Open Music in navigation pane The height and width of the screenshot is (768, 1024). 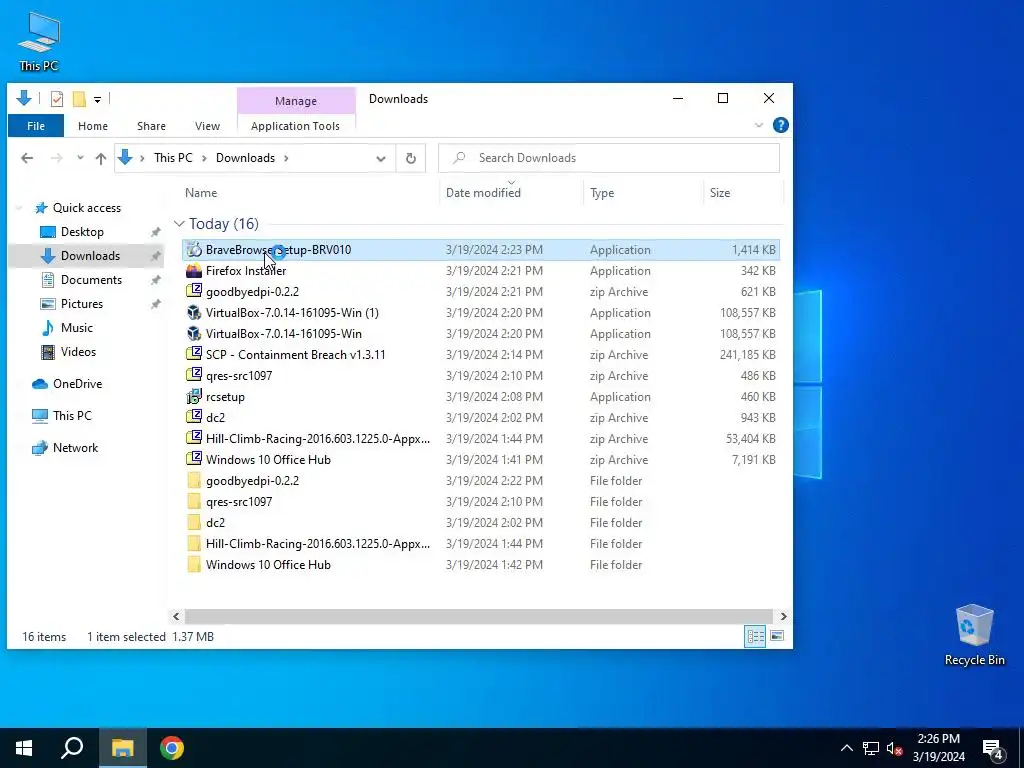[76, 328]
